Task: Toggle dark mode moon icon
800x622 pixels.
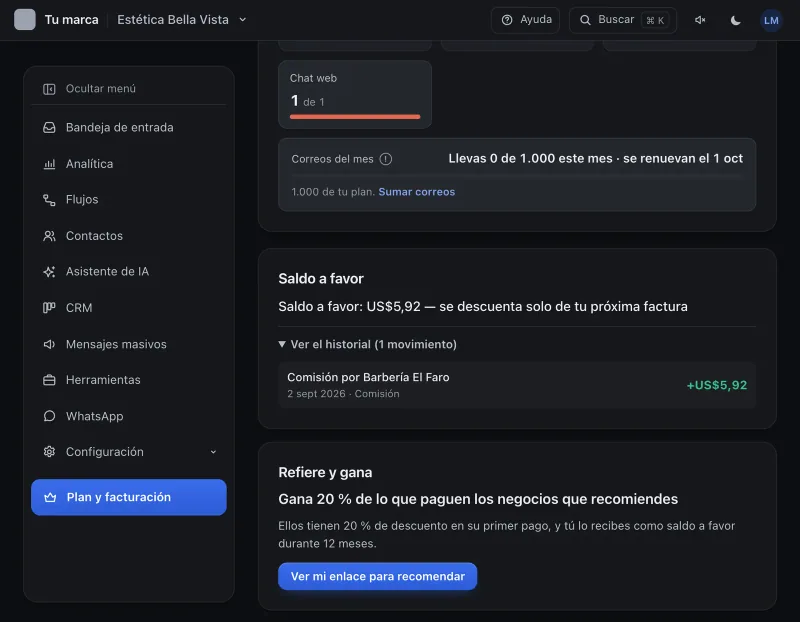Action: click(x=735, y=20)
